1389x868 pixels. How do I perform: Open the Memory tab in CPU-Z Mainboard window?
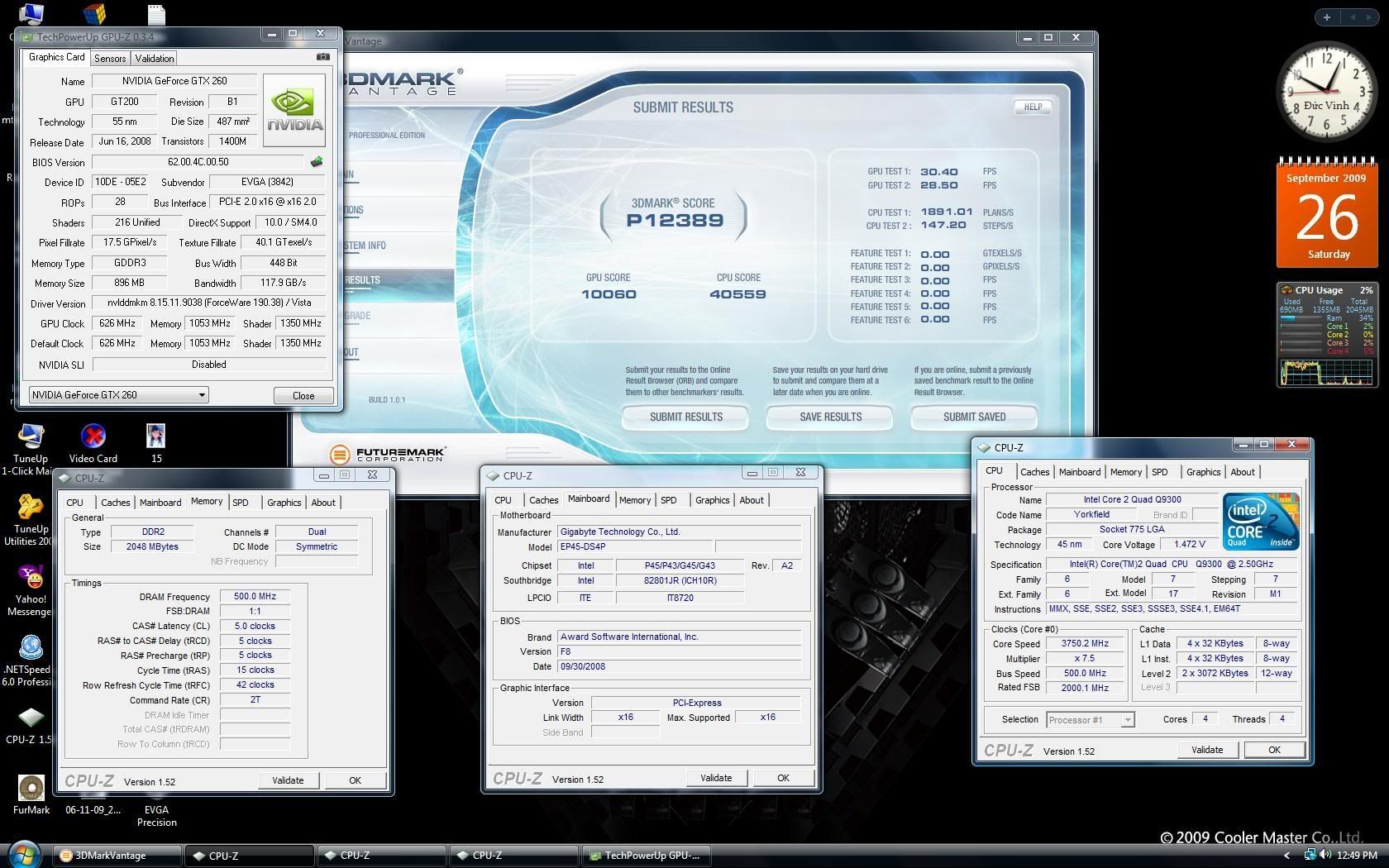point(635,500)
